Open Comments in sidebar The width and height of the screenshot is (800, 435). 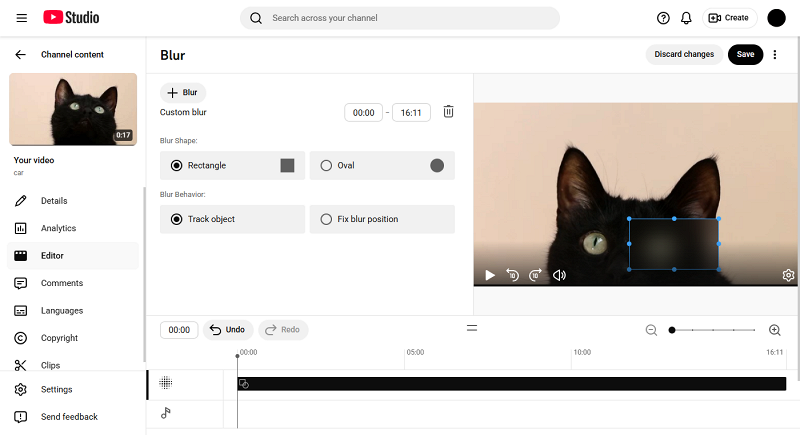pyautogui.click(x=72, y=283)
